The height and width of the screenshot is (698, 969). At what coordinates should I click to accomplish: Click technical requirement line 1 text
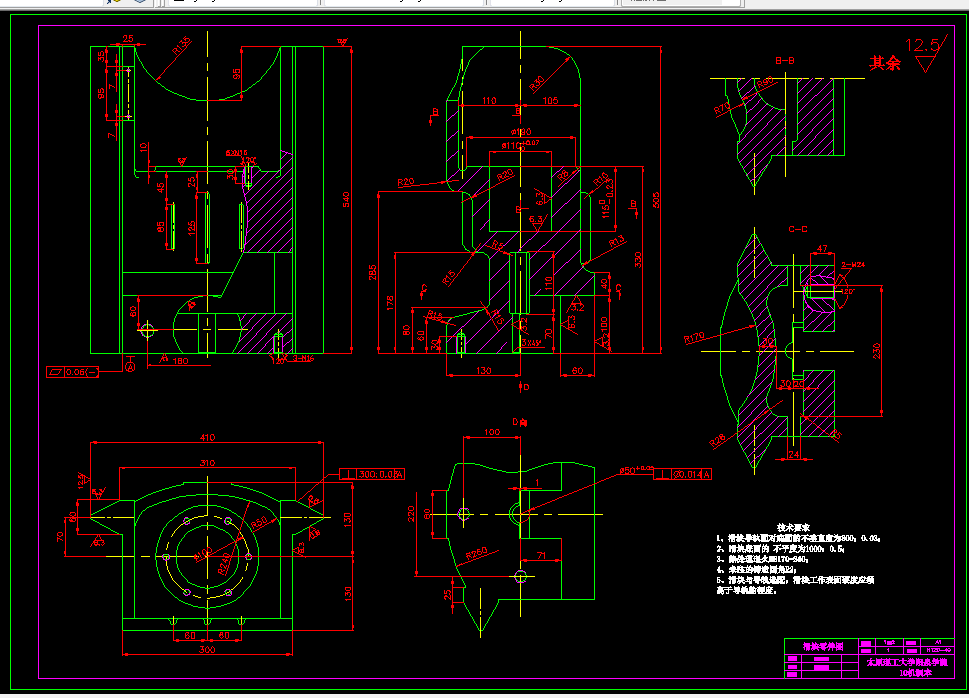[799, 538]
